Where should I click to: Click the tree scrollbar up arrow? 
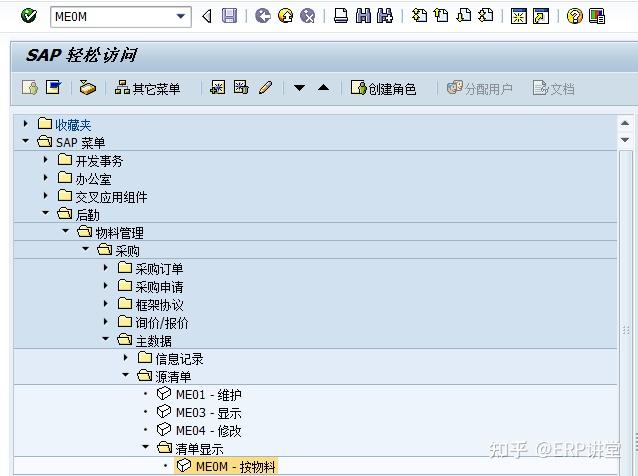tap(625, 123)
